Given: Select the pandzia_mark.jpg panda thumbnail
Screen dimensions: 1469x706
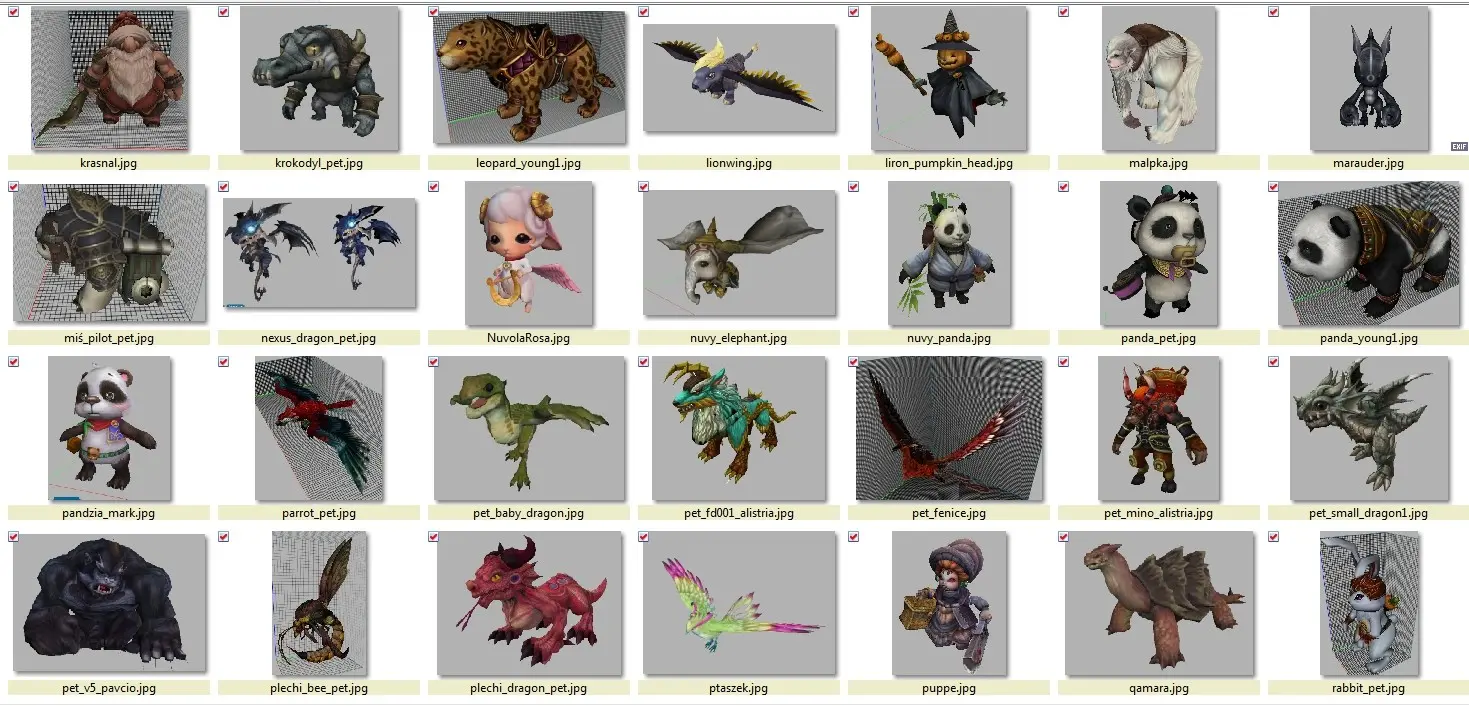Looking at the screenshot, I should (x=109, y=428).
